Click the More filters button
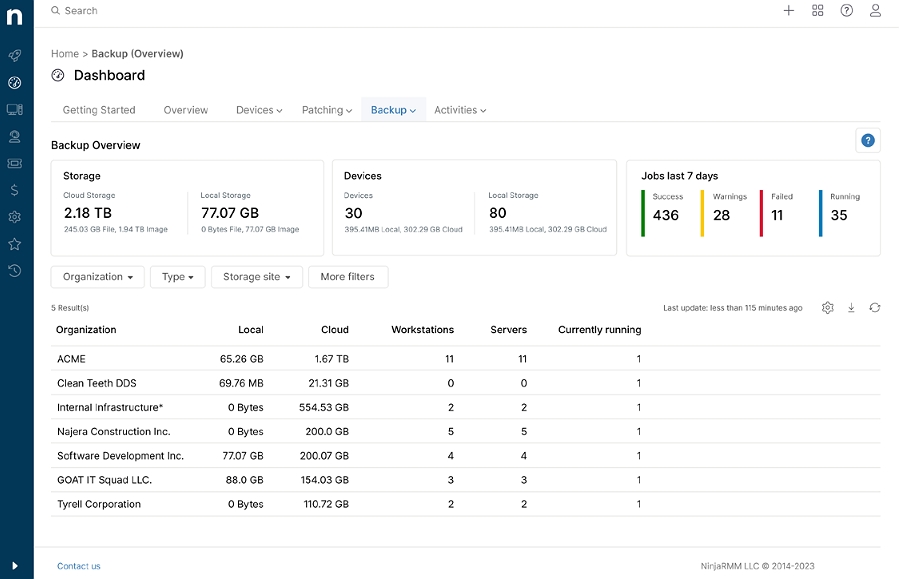 pos(348,277)
